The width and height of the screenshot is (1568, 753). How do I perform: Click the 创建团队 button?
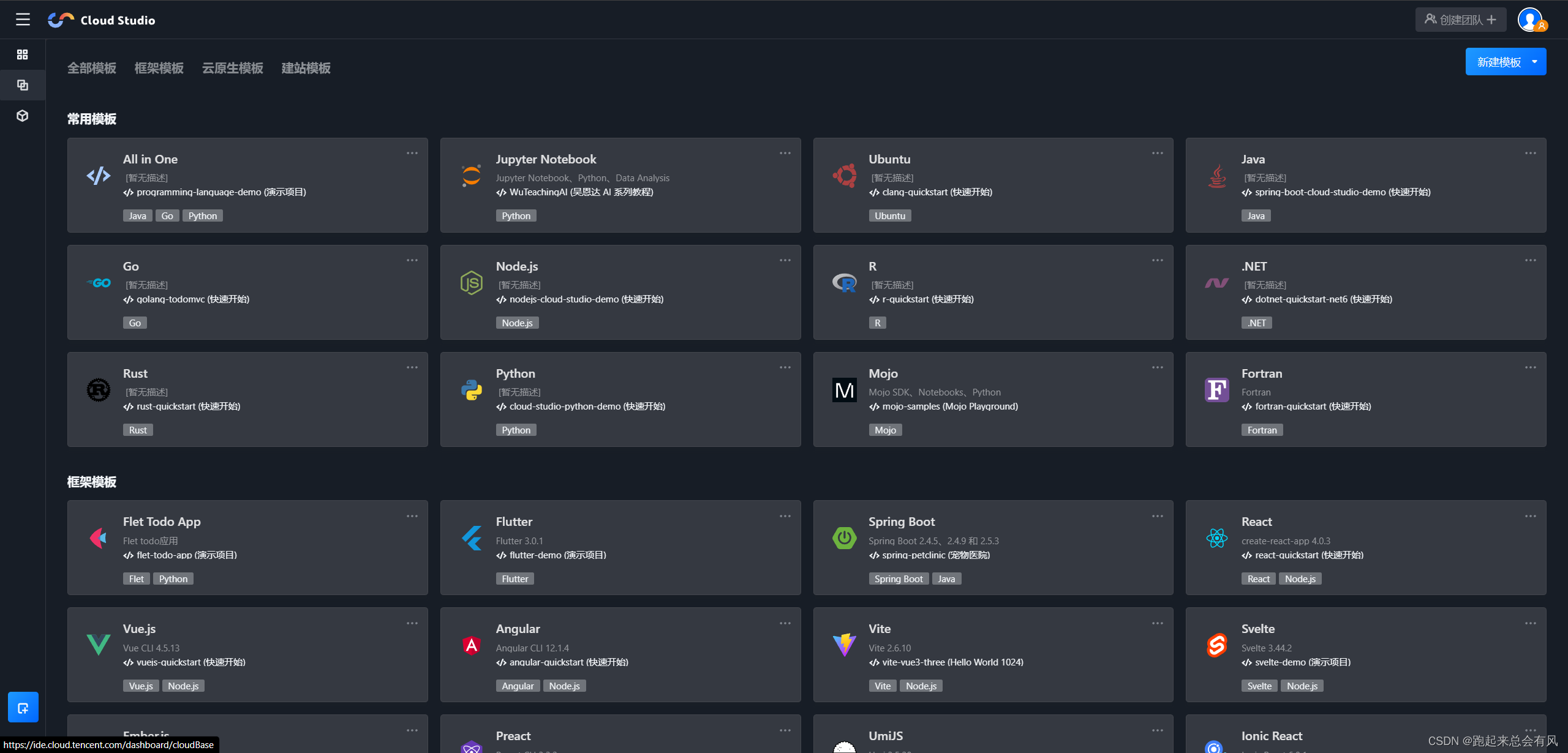(x=1460, y=20)
